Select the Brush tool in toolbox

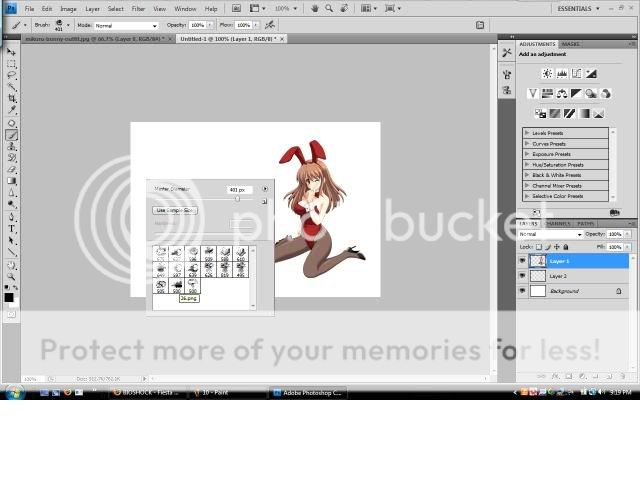(11, 135)
